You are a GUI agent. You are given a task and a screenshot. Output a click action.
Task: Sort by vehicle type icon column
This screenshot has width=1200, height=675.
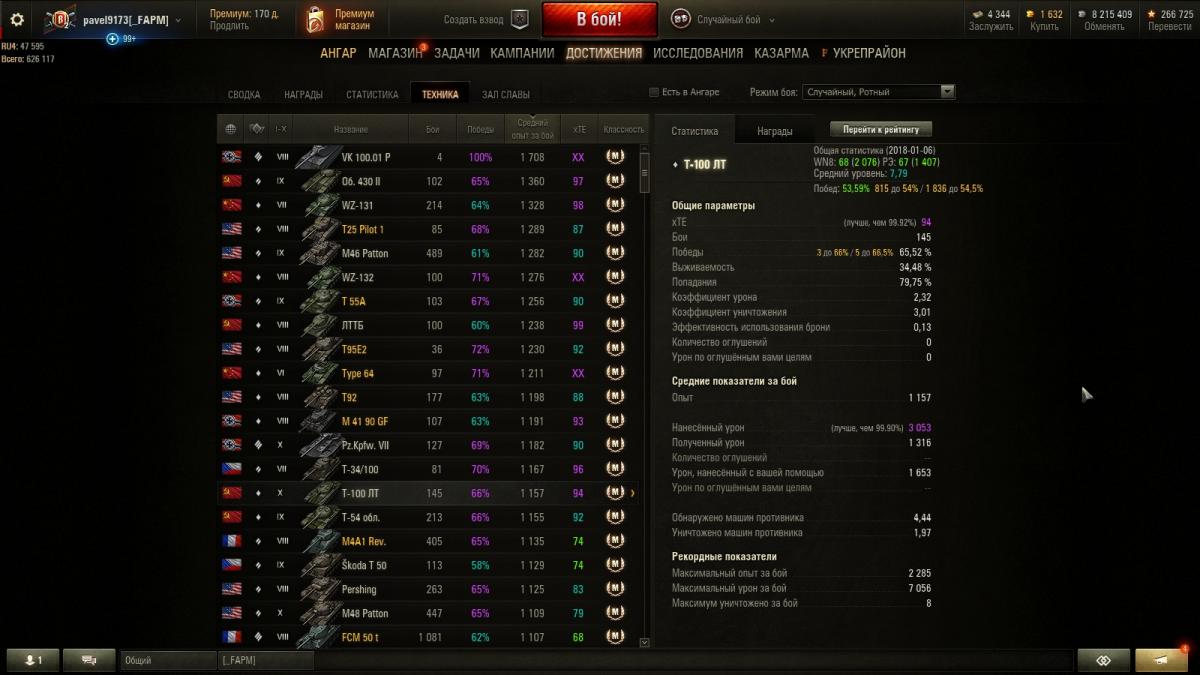click(257, 129)
